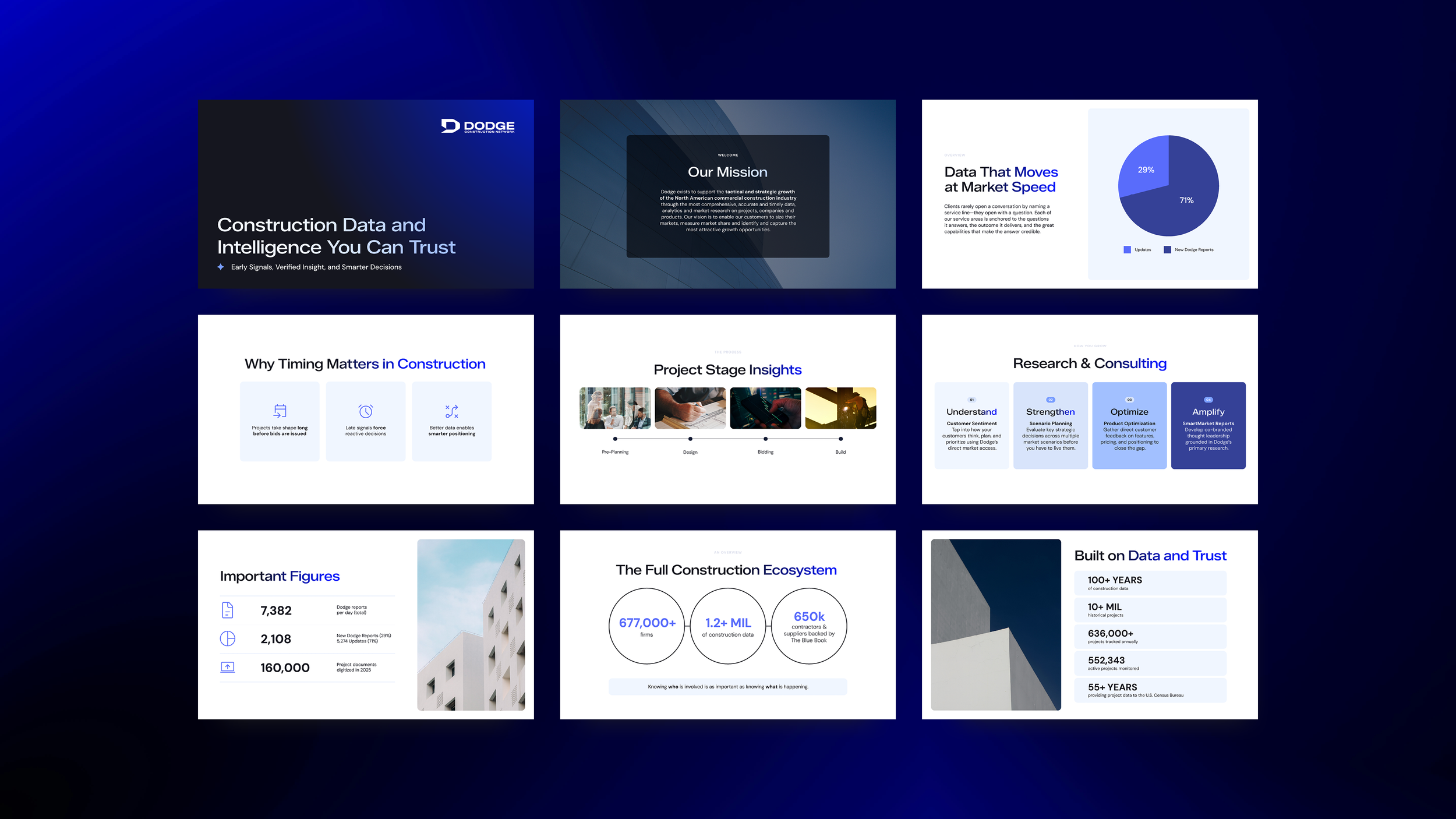Click the Better data enables smarter positioning card
This screenshot has height=819, width=1456.
click(452, 421)
